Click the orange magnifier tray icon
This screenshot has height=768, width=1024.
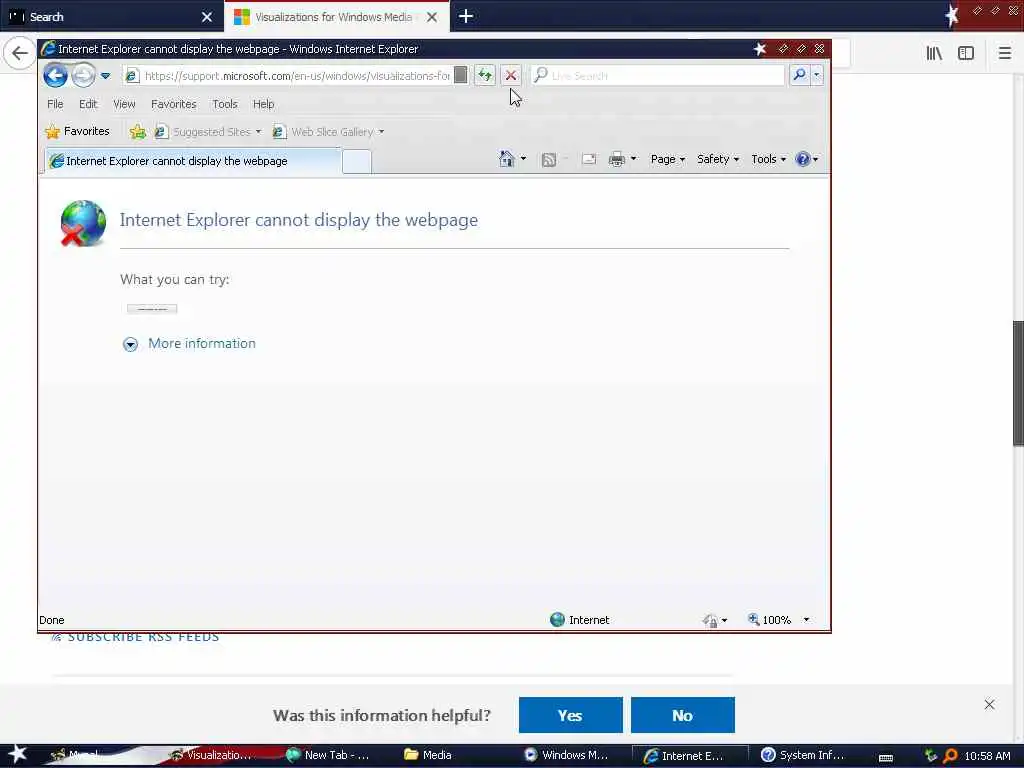(950, 756)
